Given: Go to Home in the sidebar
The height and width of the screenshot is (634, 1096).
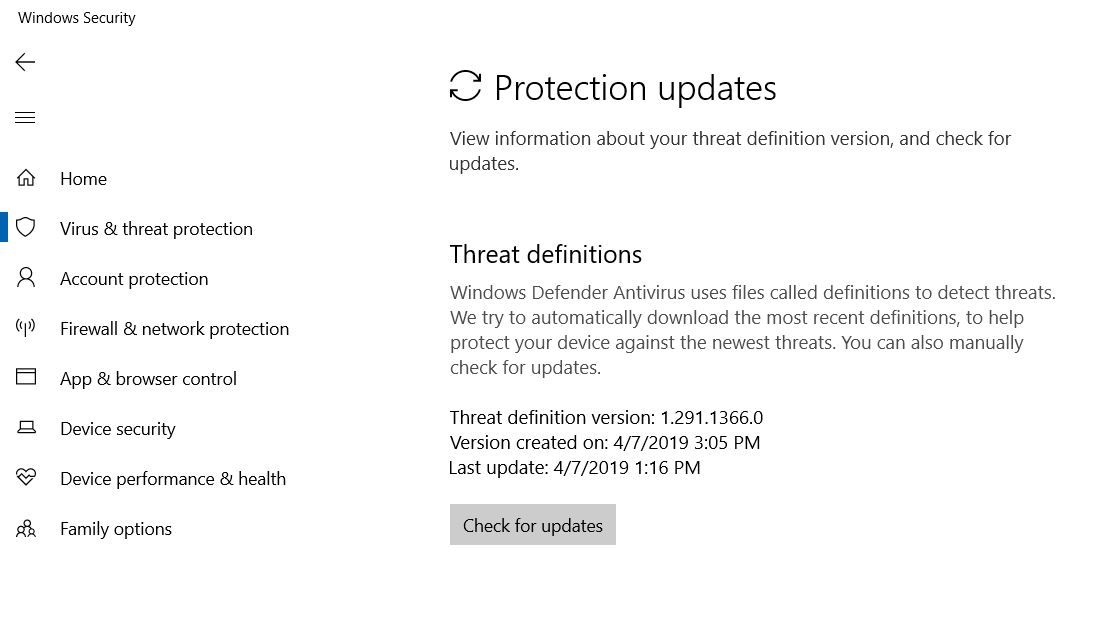Looking at the screenshot, I should pyautogui.click(x=83, y=179).
